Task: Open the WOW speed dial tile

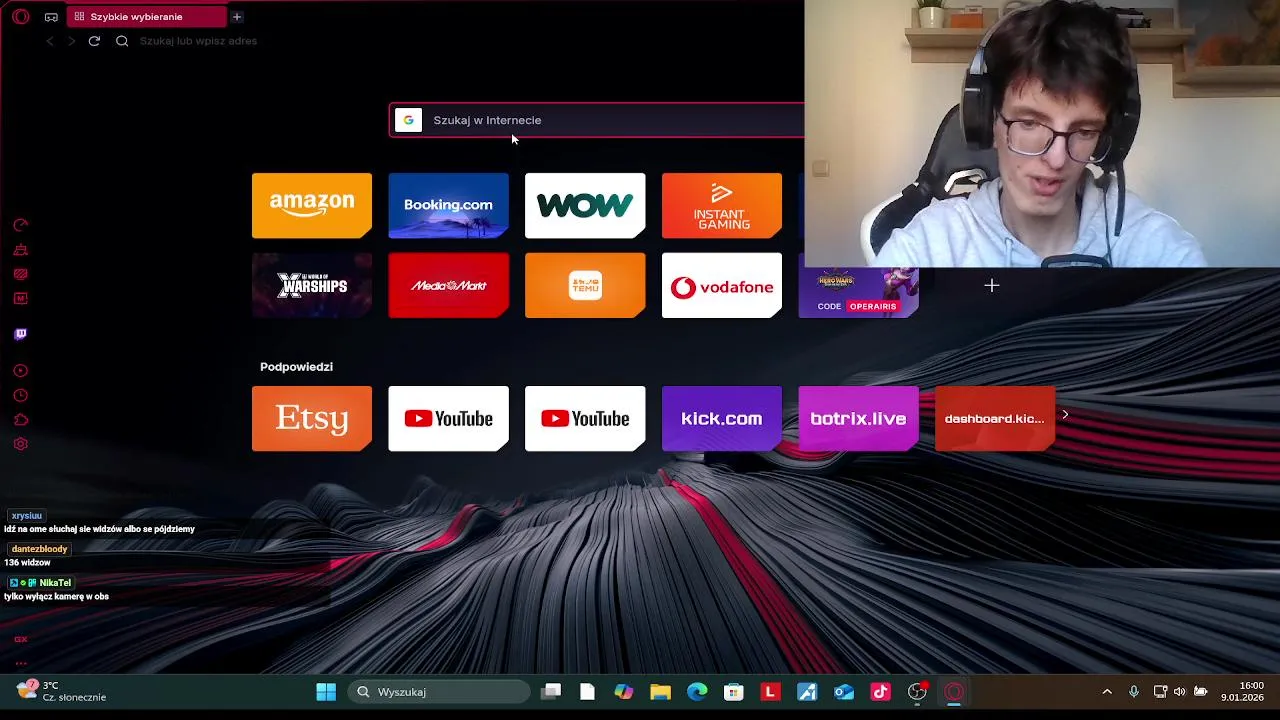Action: click(x=585, y=205)
